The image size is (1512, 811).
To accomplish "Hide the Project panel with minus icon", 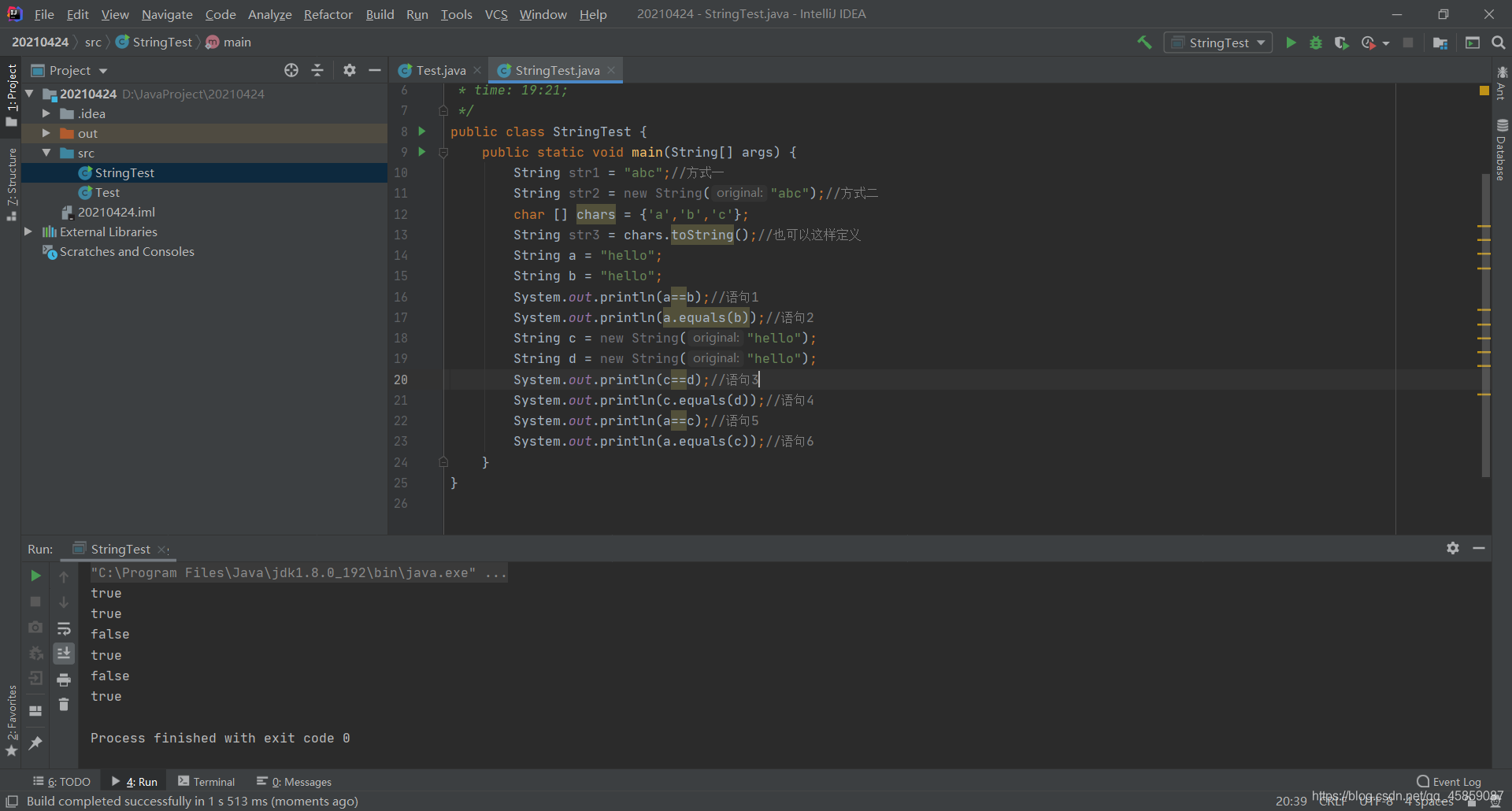I will click(x=375, y=70).
